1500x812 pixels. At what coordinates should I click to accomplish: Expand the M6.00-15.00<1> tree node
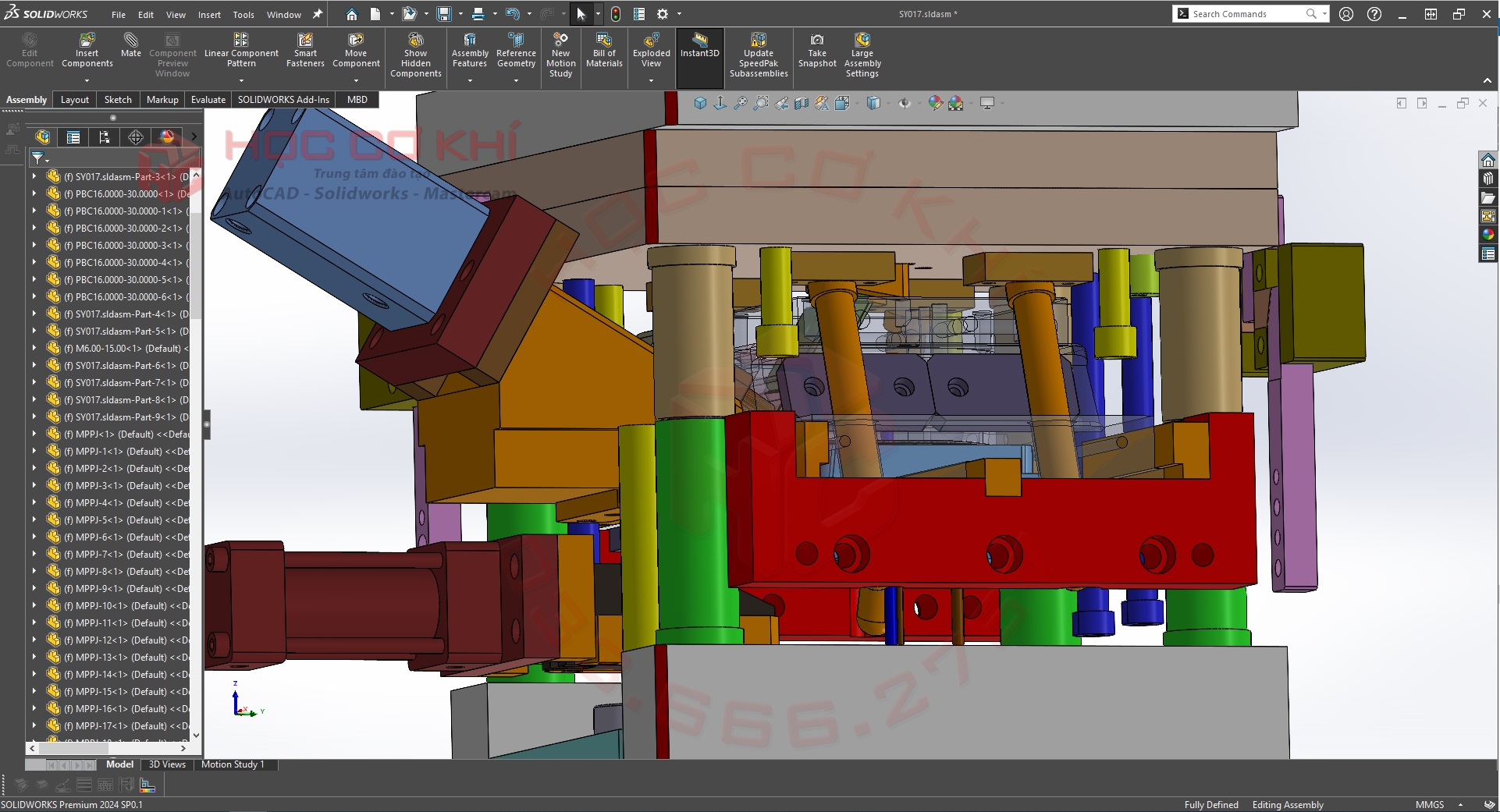click(x=34, y=349)
